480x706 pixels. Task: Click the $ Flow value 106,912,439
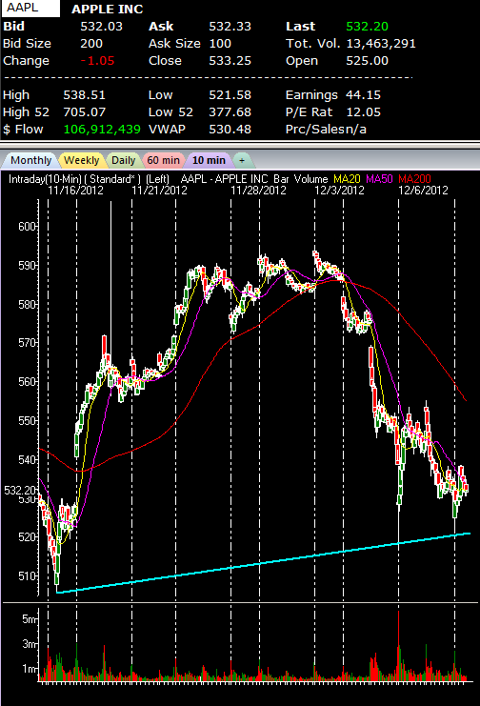pyautogui.click(x=102, y=130)
